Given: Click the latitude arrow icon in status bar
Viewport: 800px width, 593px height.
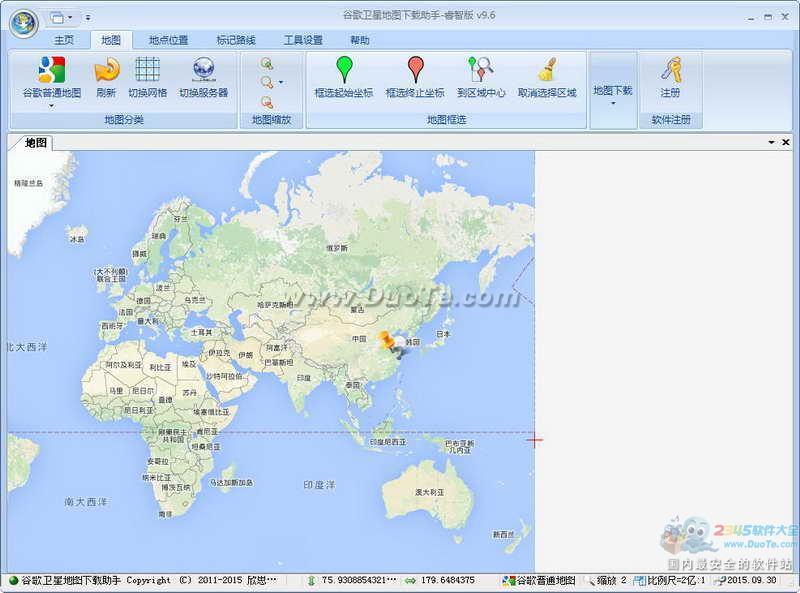Looking at the screenshot, I should click(311, 580).
